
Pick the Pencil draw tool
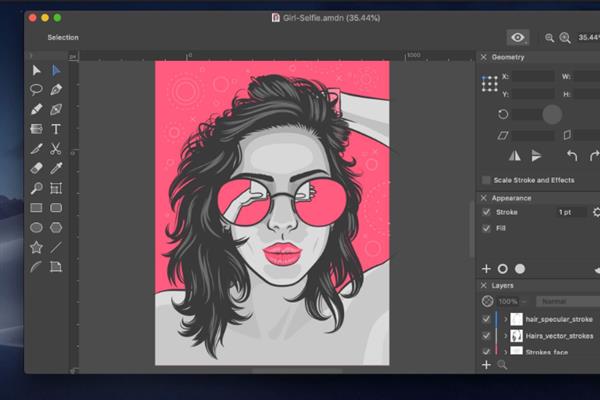pos(36,109)
